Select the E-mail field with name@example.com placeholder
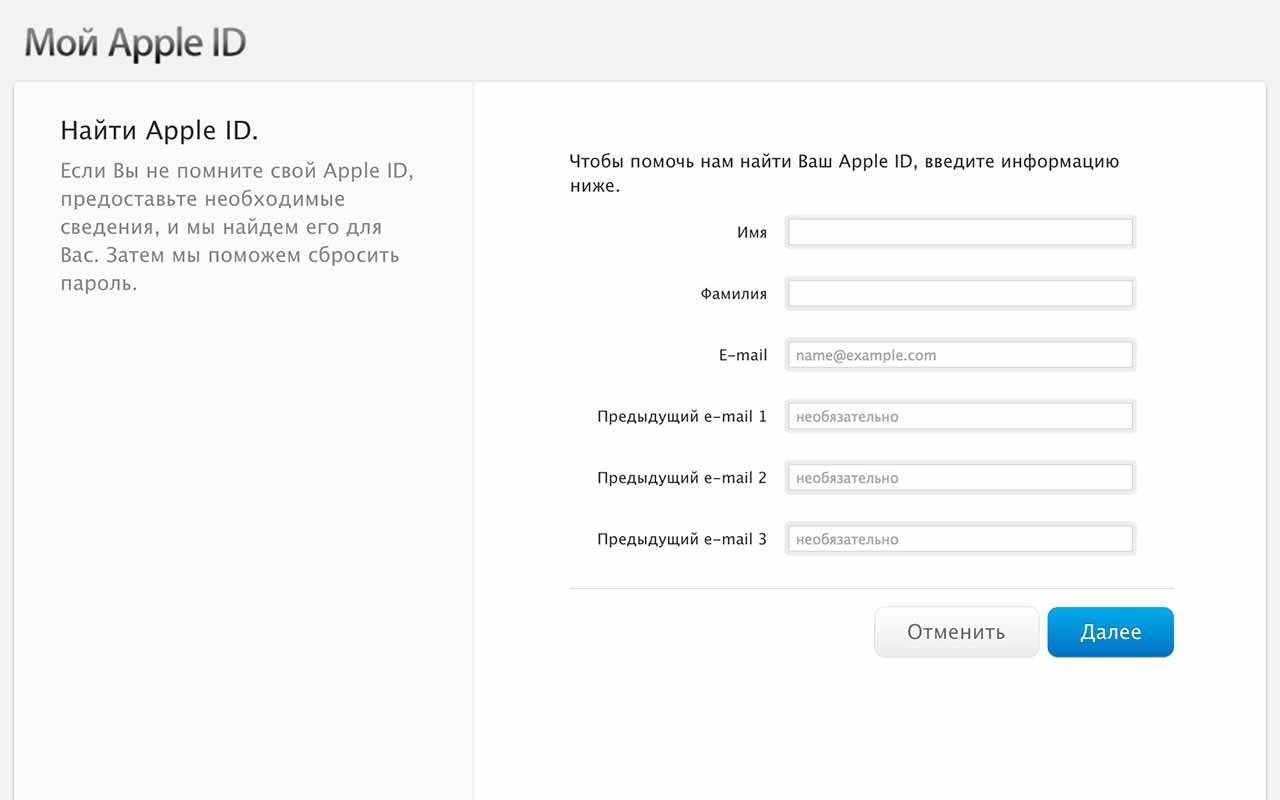The image size is (1280, 800). 960,355
